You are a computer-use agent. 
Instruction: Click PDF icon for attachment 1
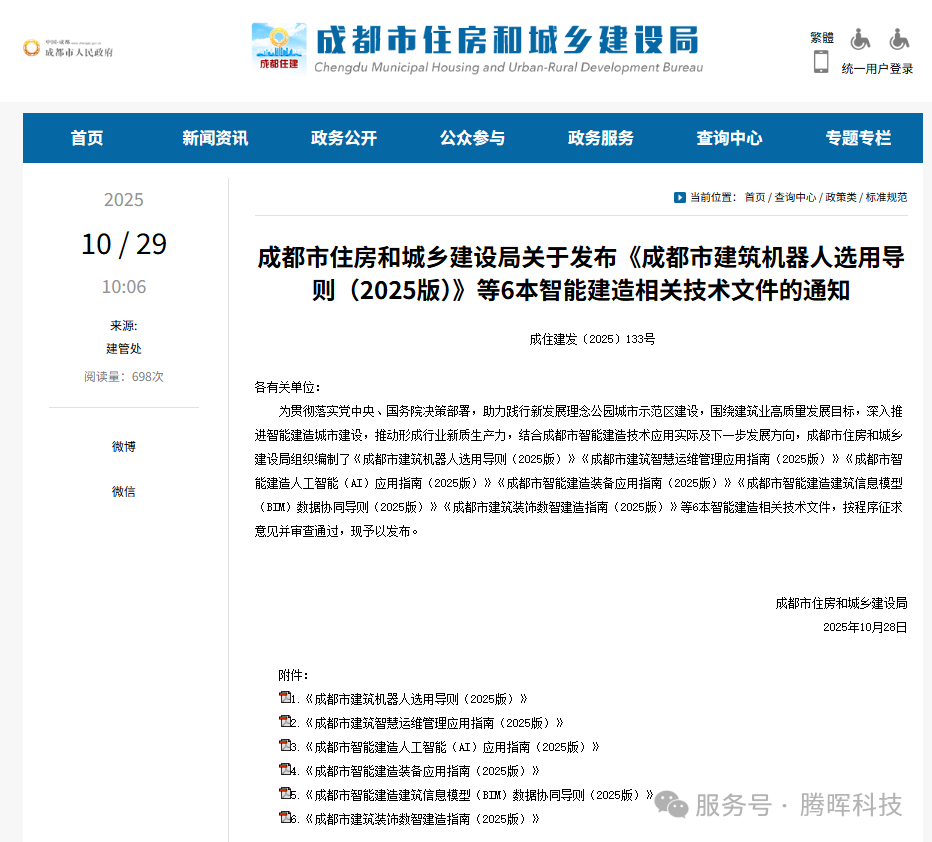[x=284, y=698]
